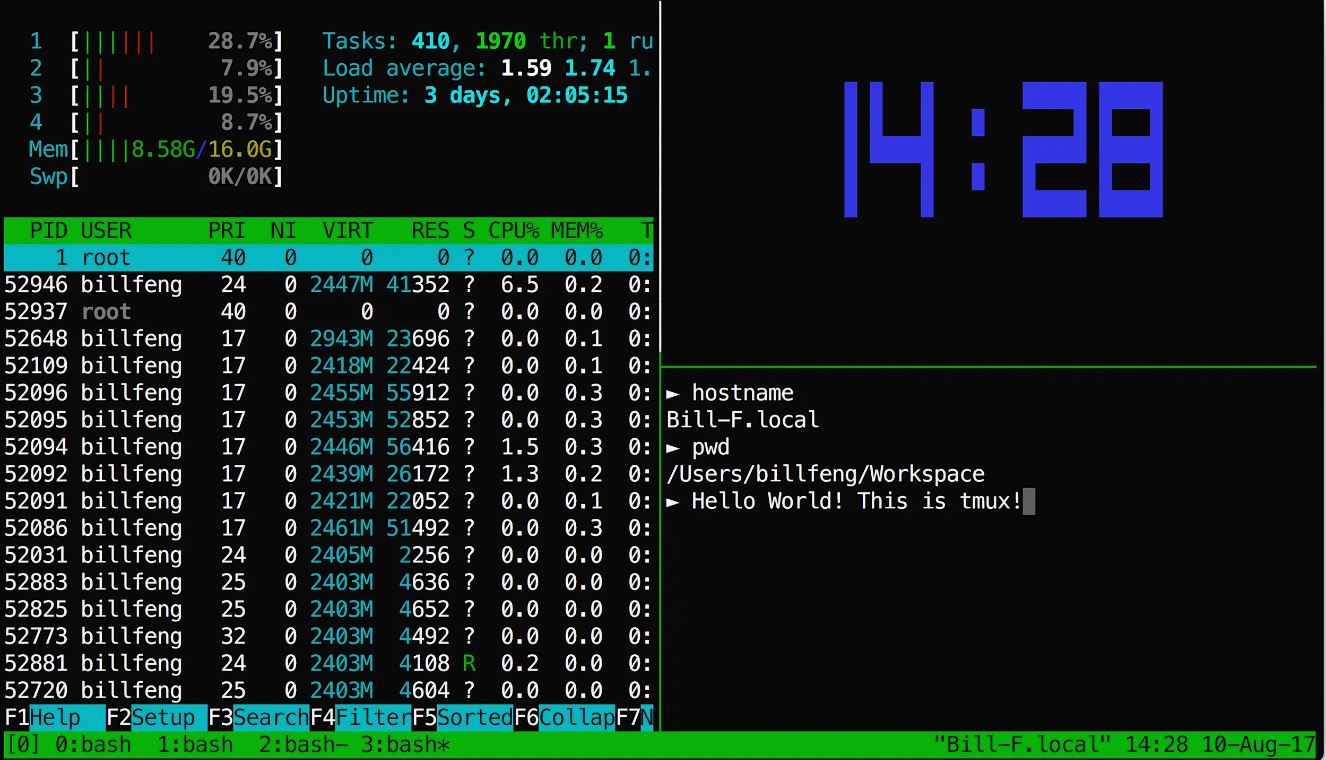1326x760 pixels.
Task: Focus the tmux clock pane
Action: pos(992,180)
